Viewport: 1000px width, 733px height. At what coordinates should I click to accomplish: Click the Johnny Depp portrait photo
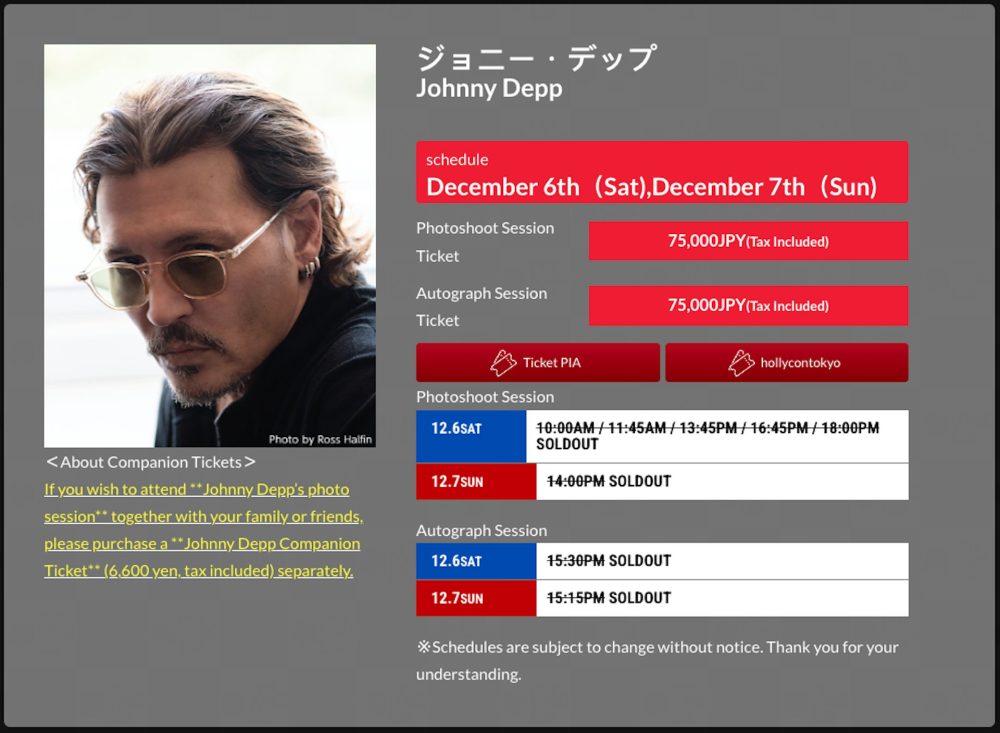[210, 246]
